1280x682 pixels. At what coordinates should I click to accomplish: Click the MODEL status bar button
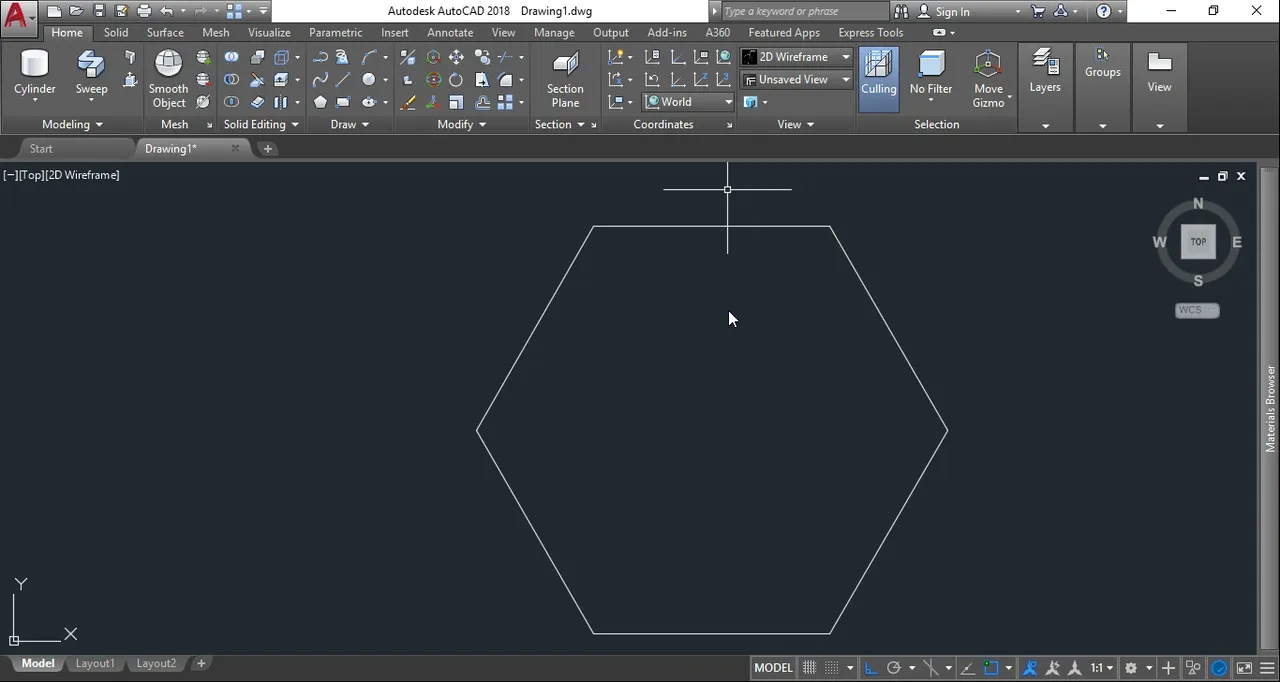coord(773,668)
